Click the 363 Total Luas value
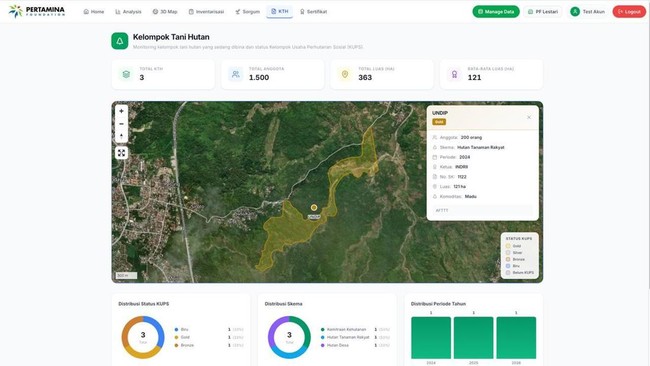Viewport: 650px width, 366px height. 365,78
